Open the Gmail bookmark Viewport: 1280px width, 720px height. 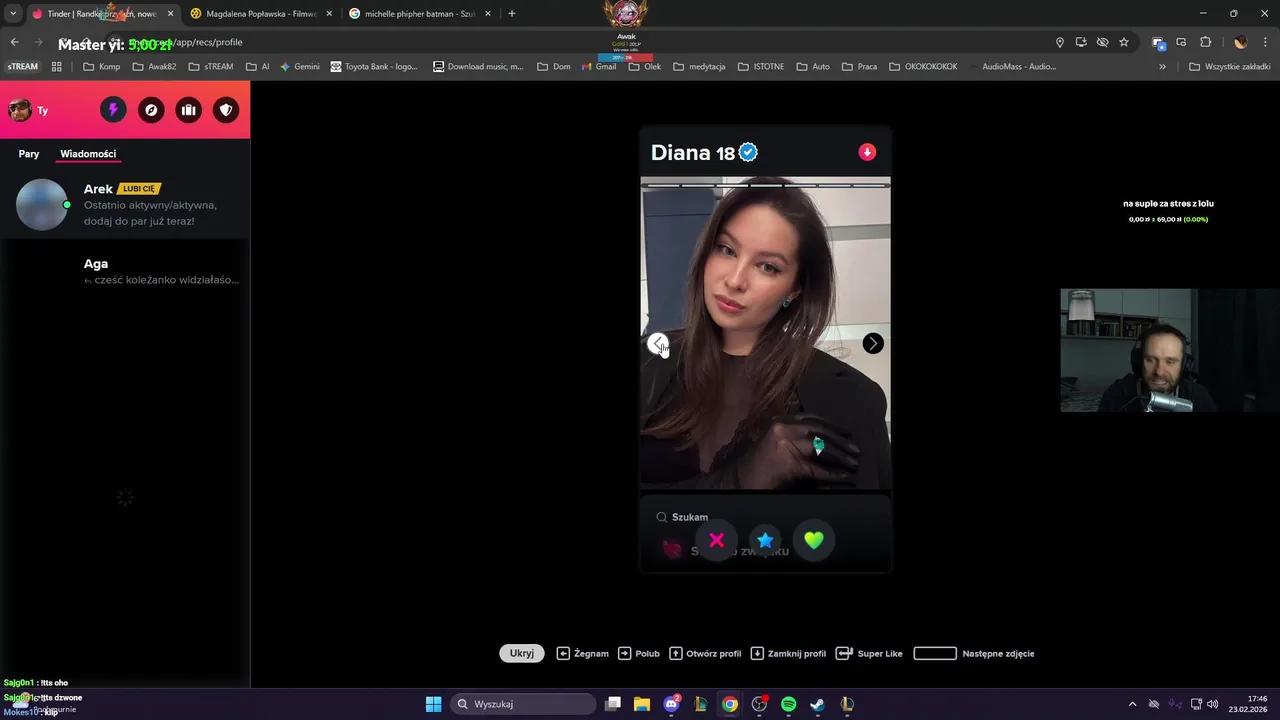pos(599,67)
